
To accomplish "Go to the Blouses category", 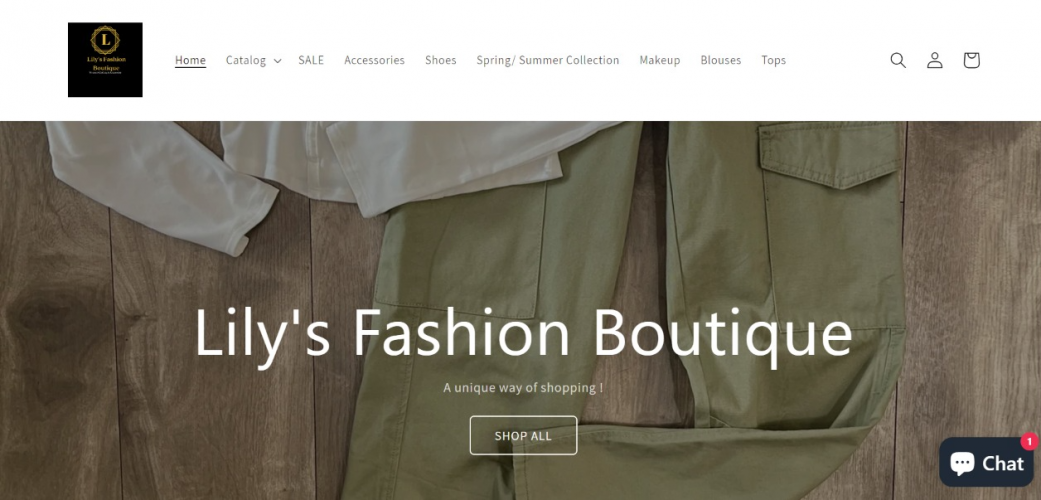I will pos(721,60).
